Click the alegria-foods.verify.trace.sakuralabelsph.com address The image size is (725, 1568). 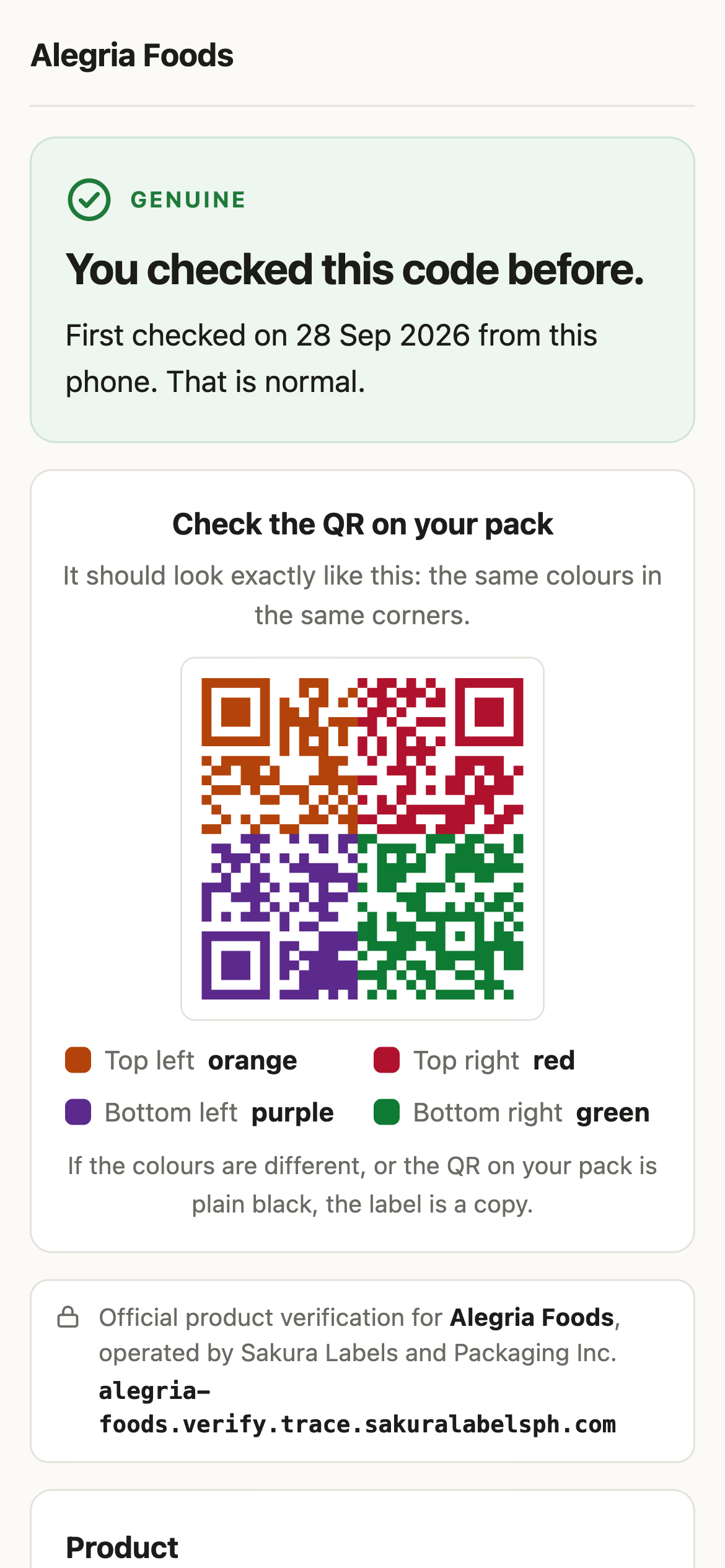tap(358, 1408)
